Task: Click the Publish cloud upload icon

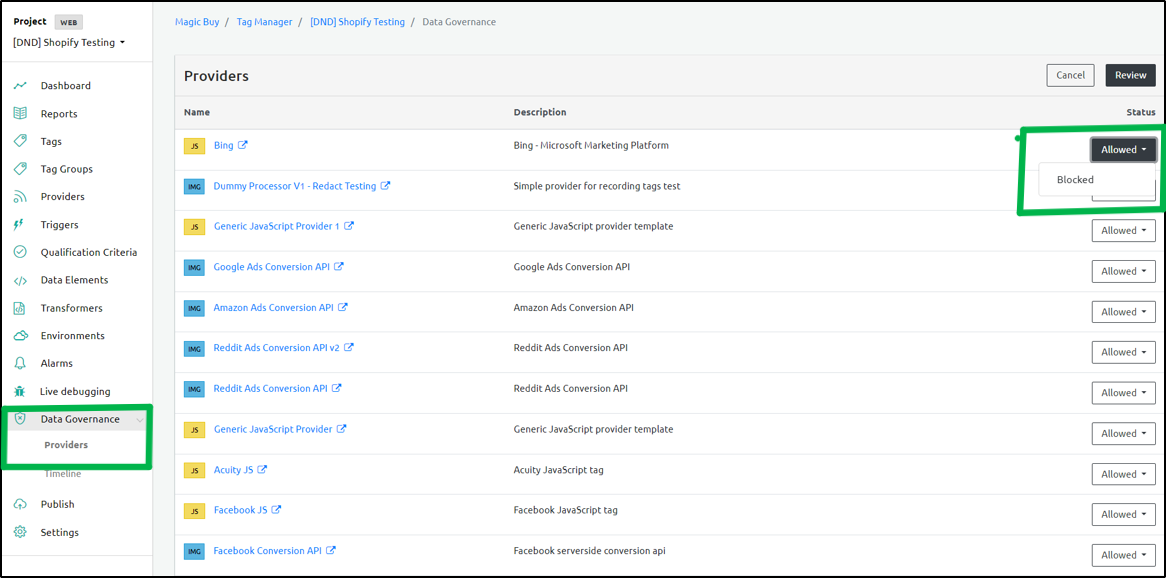Action: [20, 504]
